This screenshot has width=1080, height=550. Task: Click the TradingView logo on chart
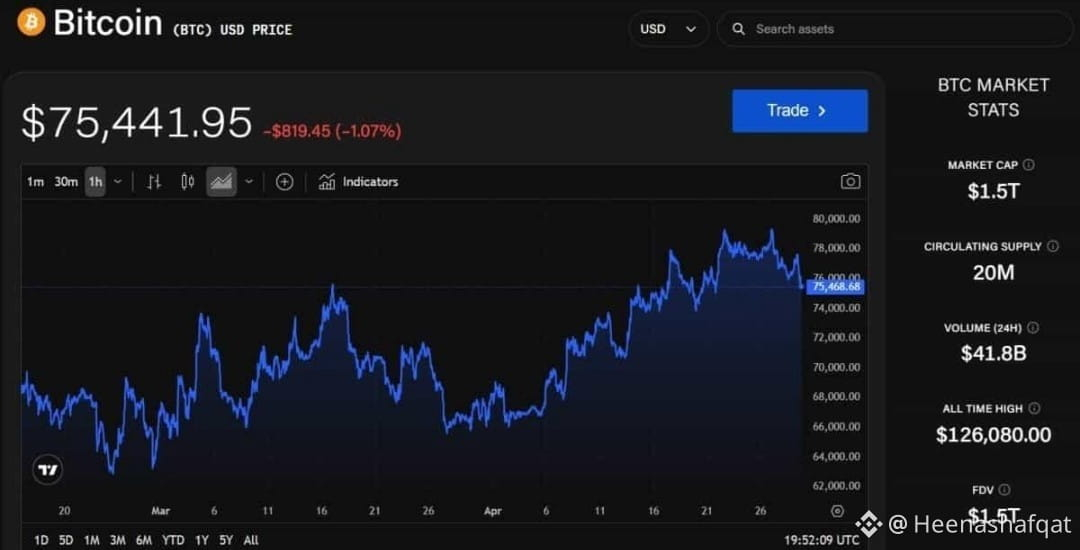(x=48, y=470)
